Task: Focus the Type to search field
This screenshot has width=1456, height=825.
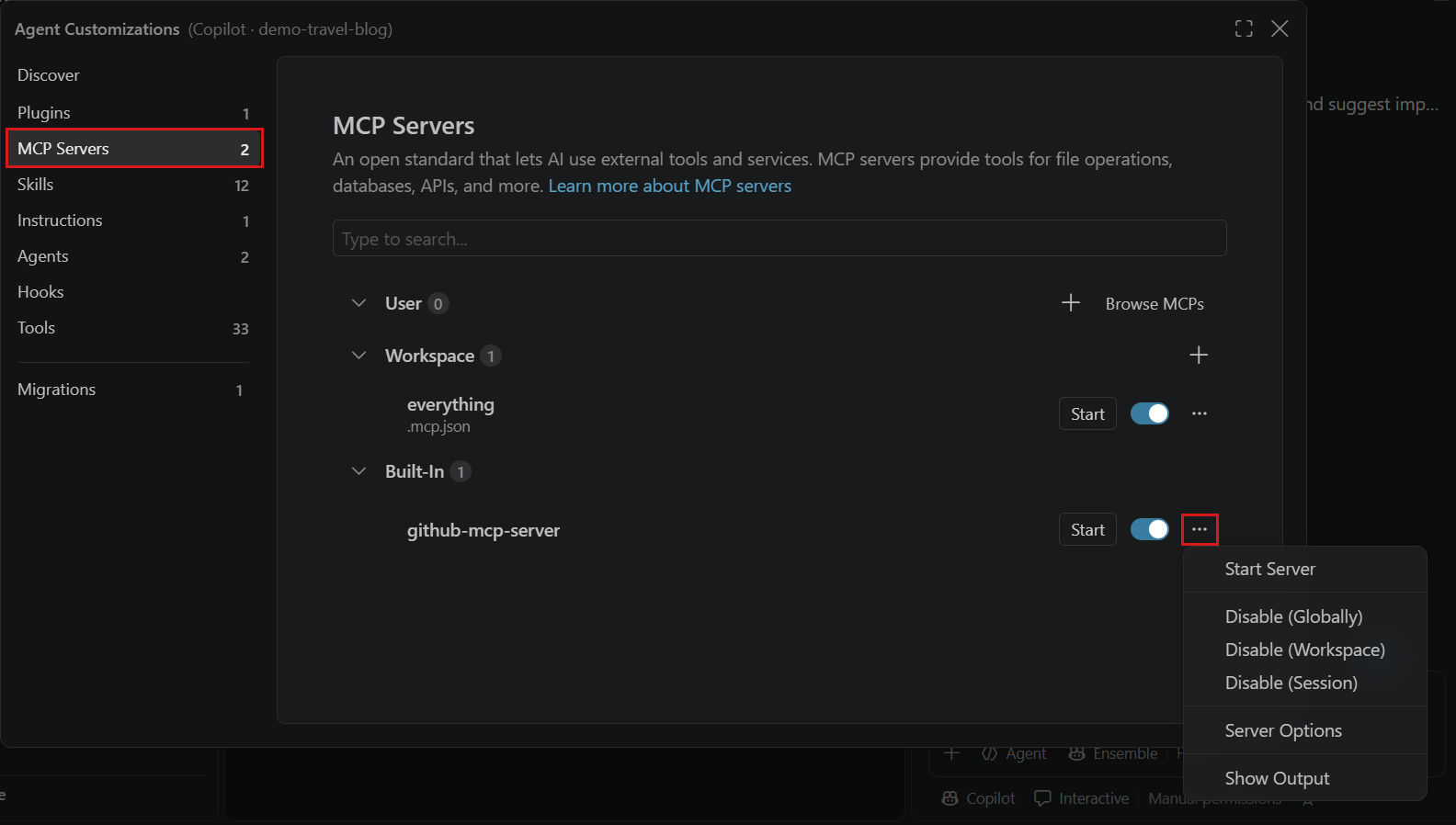Action: pos(779,238)
